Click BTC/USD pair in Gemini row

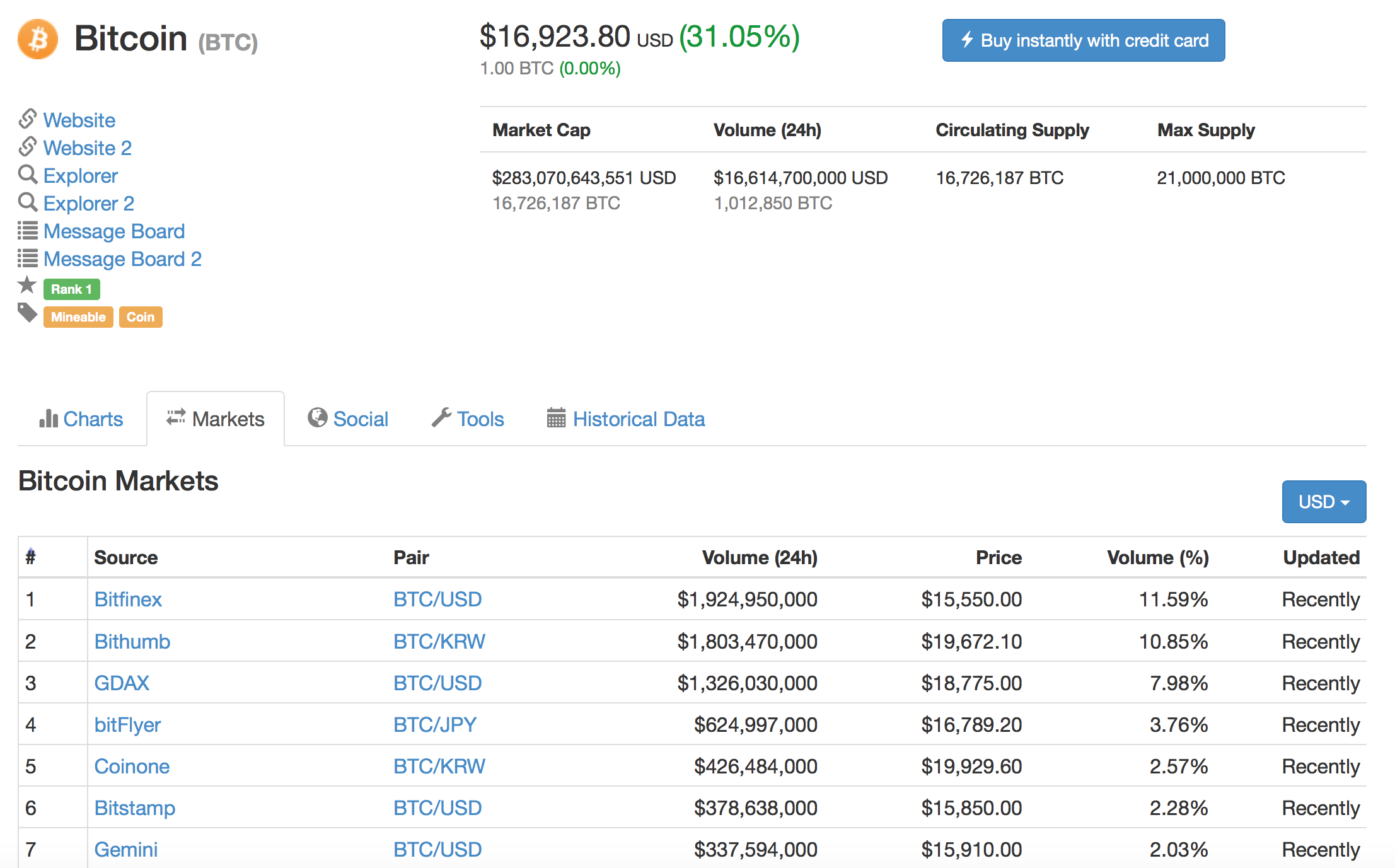(437, 849)
